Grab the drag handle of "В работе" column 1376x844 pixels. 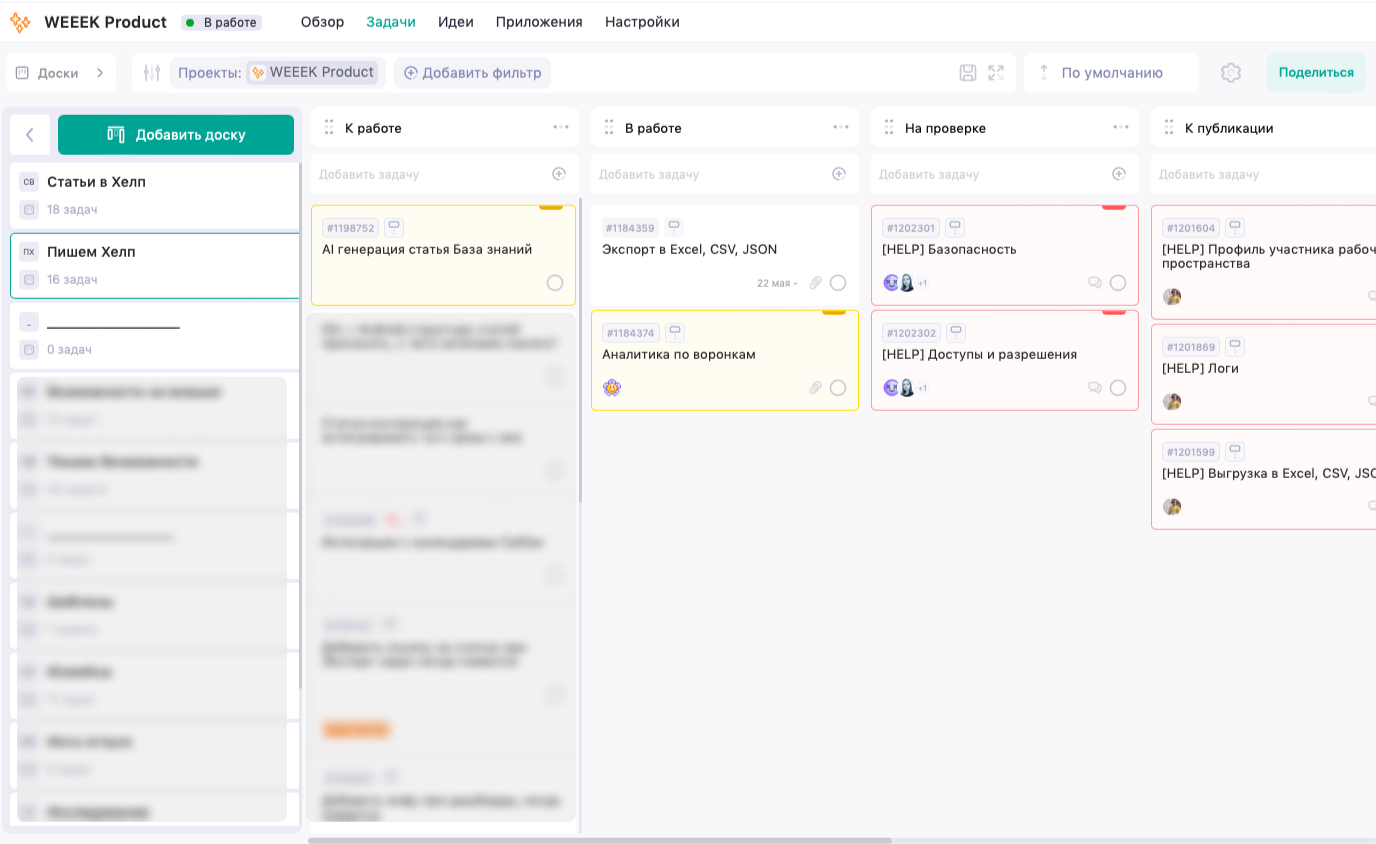609,128
